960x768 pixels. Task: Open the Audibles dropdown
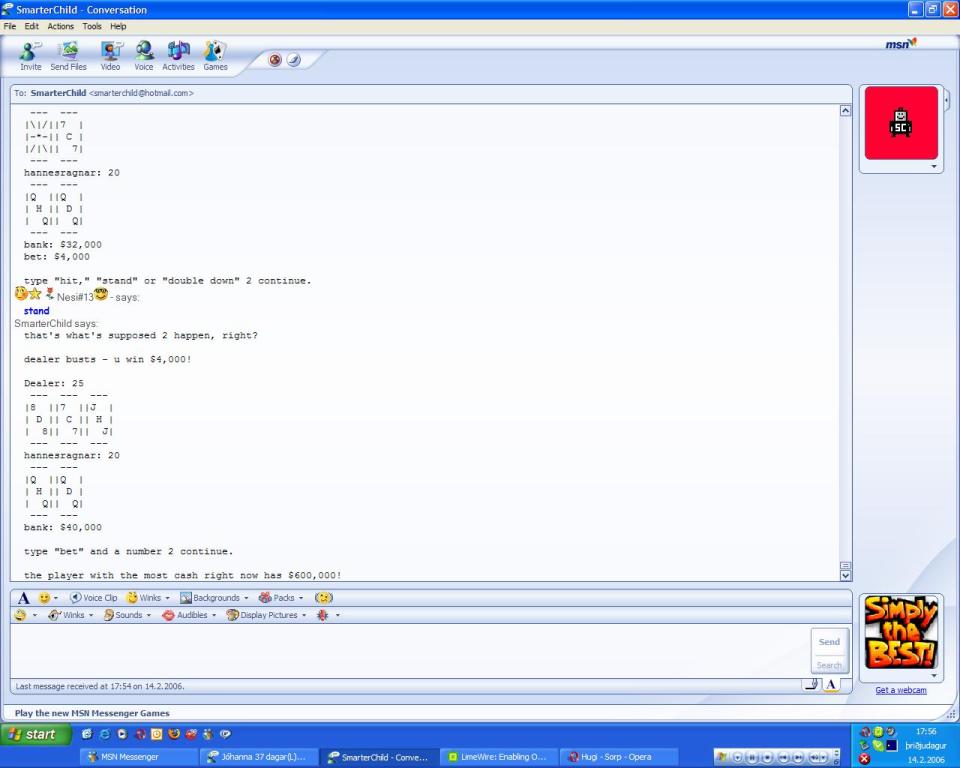click(189, 615)
